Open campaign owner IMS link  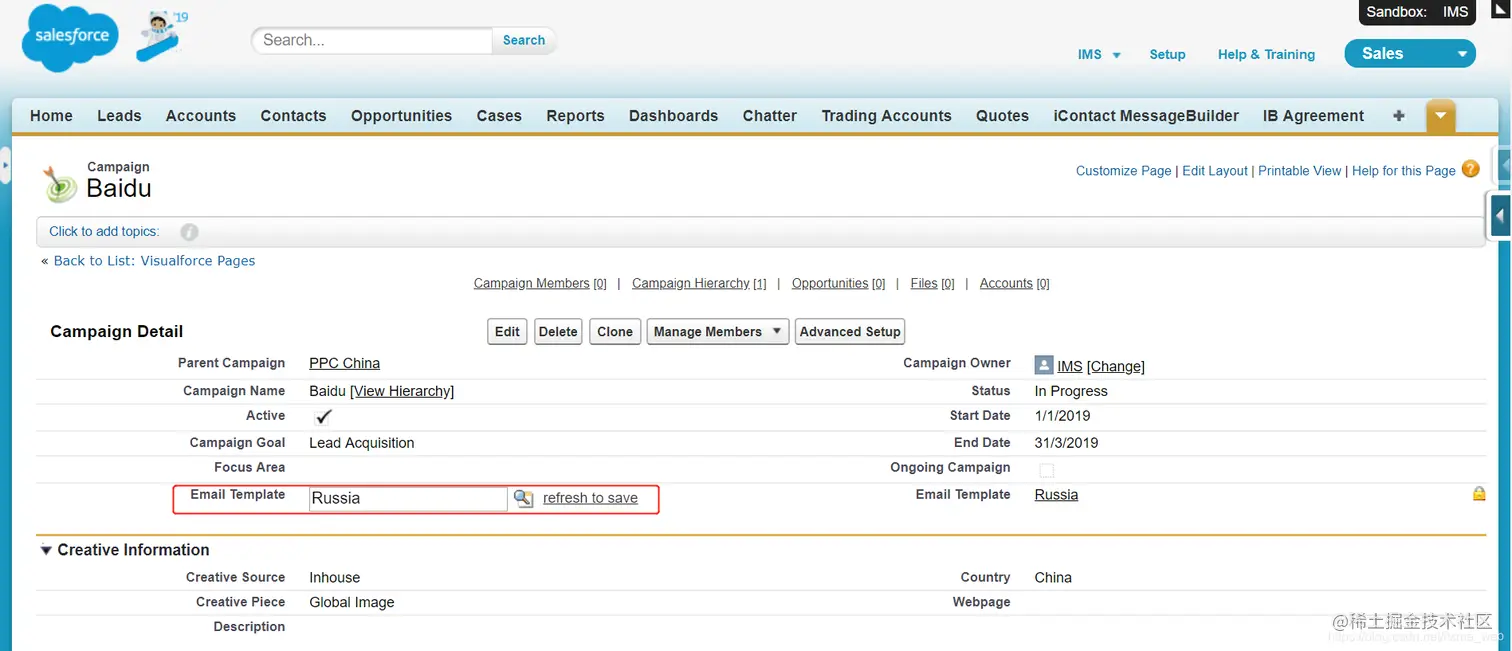pyautogui.click(x=1069, y=367)
